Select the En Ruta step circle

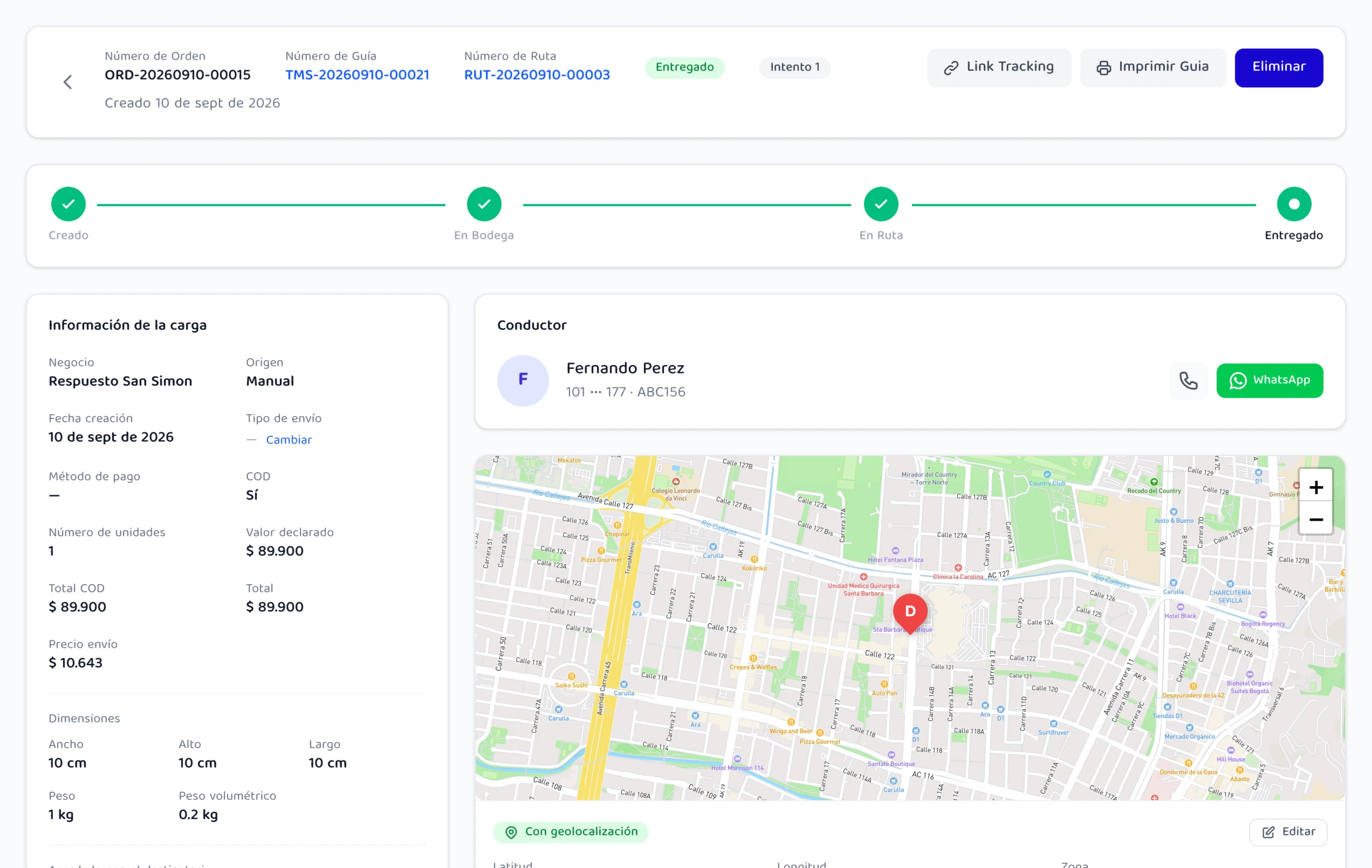(881, 204)
